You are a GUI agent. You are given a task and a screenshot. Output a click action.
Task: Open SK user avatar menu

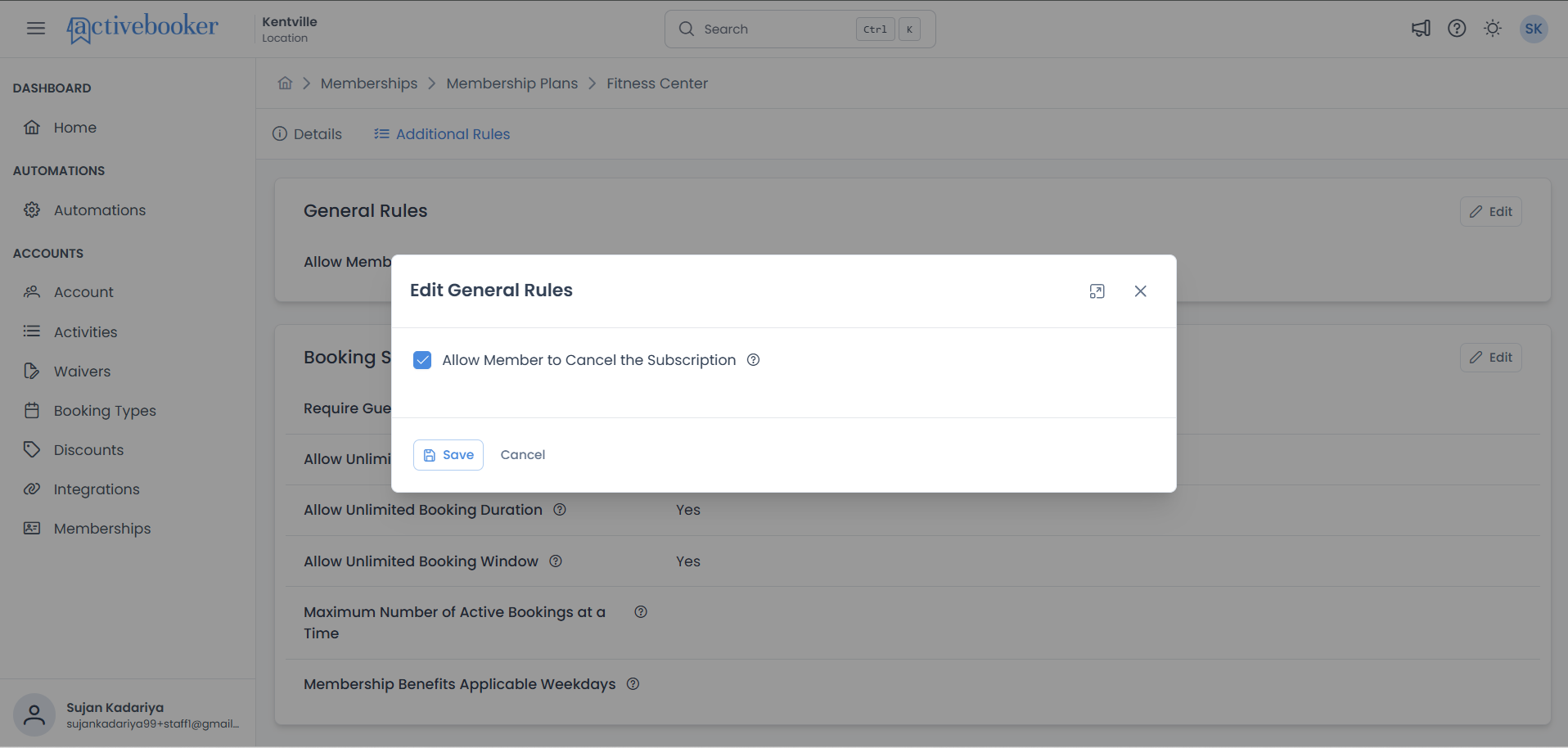(1534, 29)
